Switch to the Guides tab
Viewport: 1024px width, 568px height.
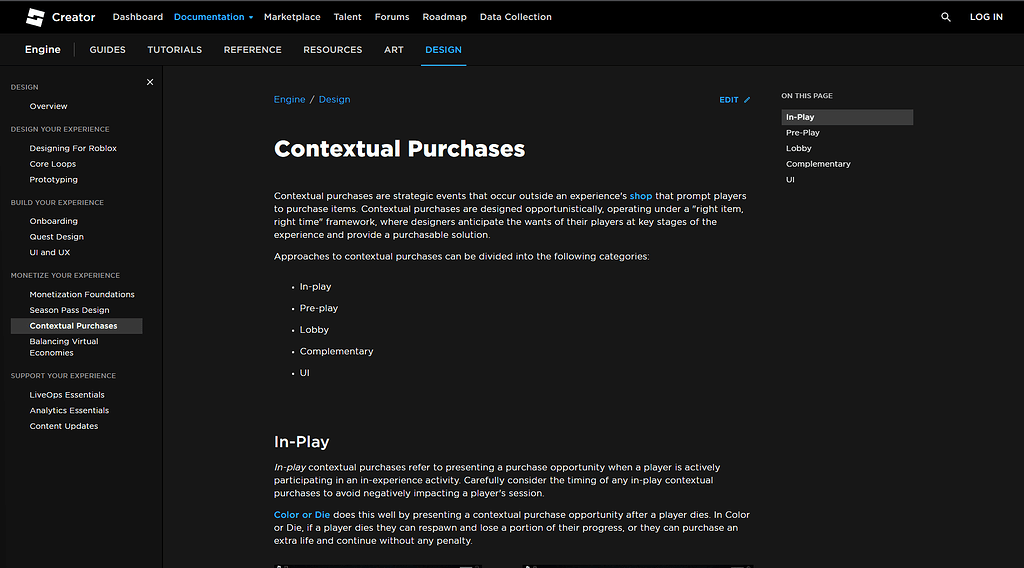(x=107, y=50)
